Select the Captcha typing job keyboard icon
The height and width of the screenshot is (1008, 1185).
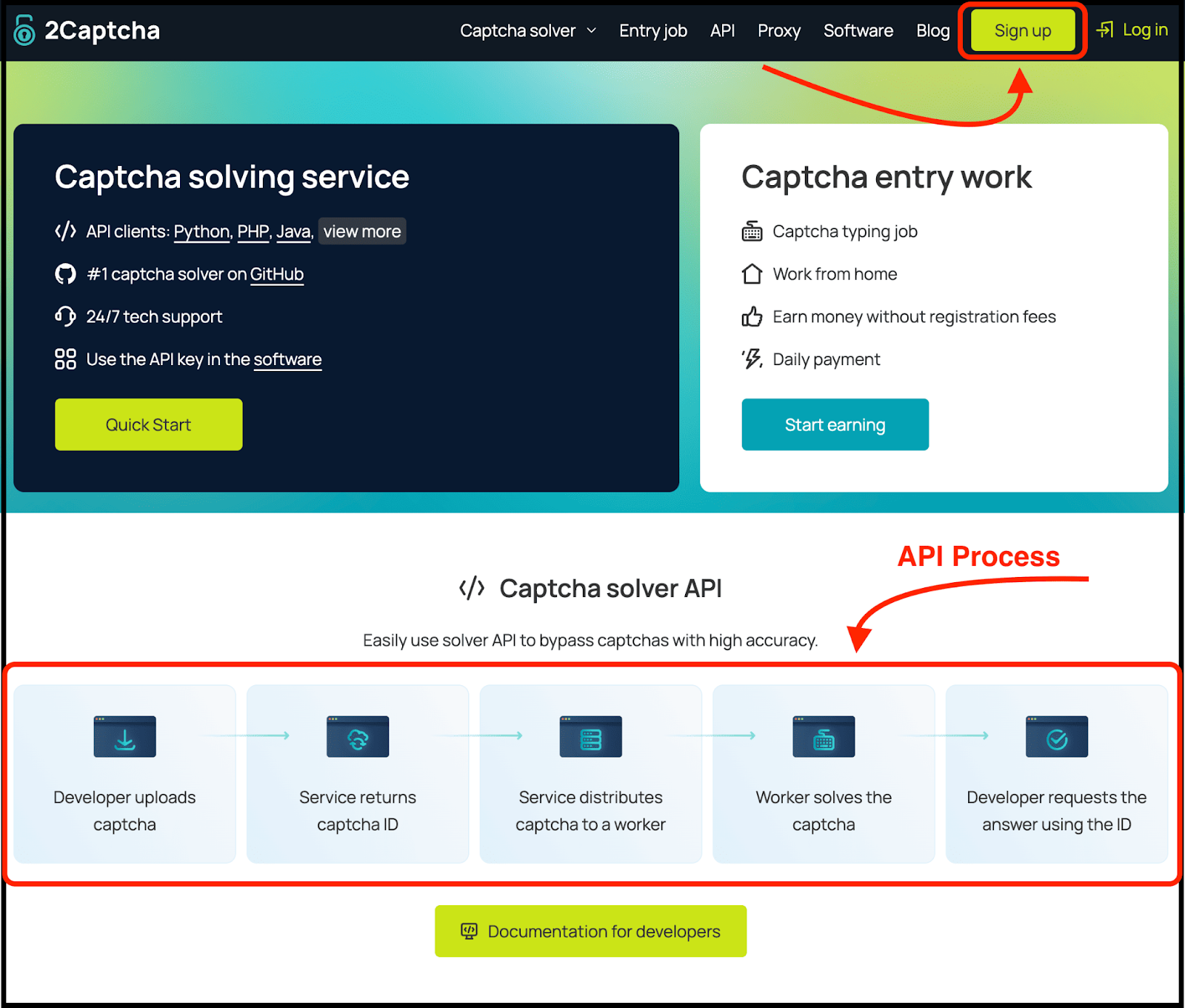point(752,230)
